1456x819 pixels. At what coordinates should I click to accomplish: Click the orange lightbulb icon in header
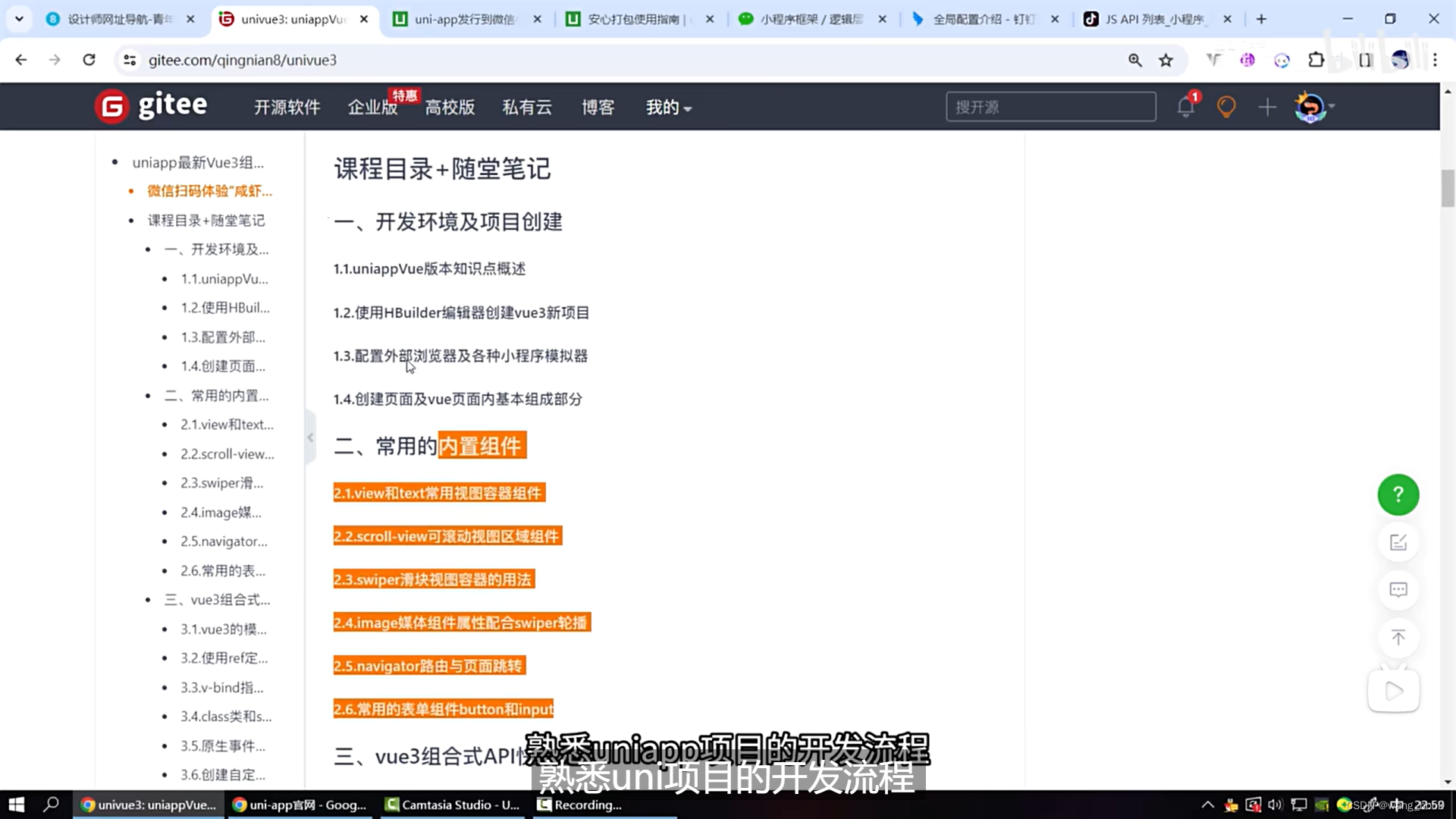coord(1226,107)
